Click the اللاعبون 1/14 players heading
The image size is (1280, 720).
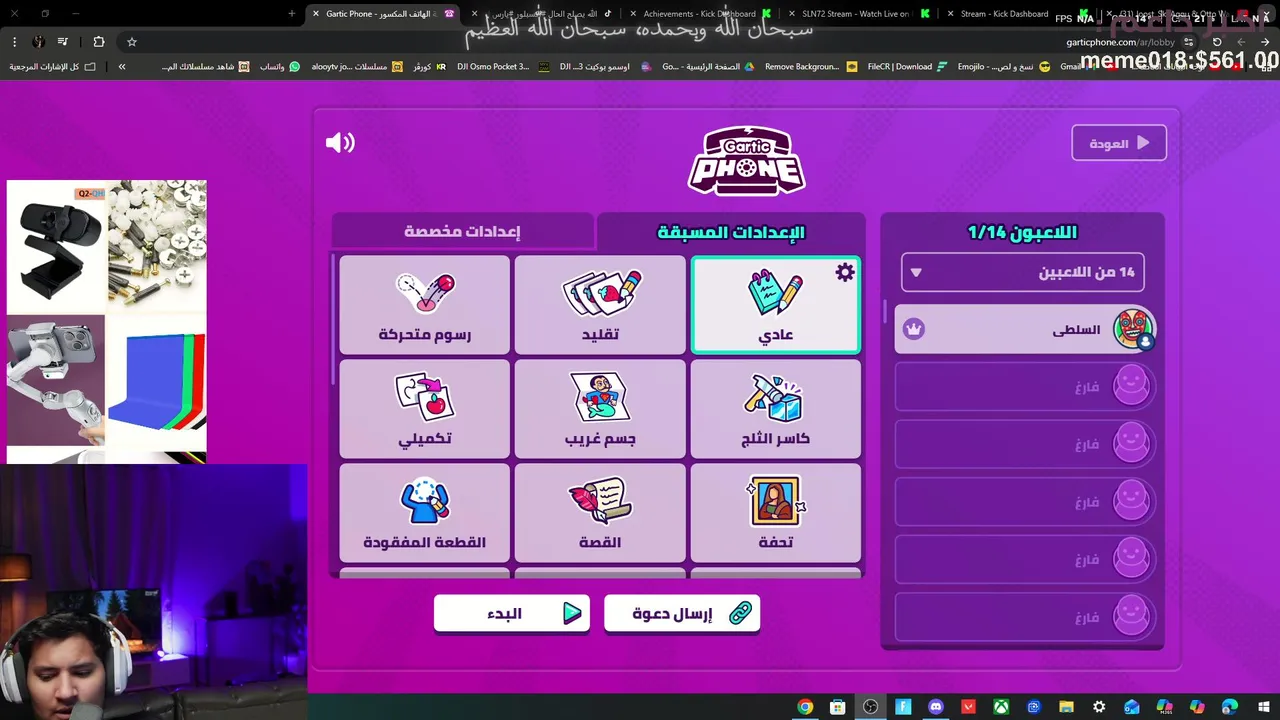click(1022, 232)
